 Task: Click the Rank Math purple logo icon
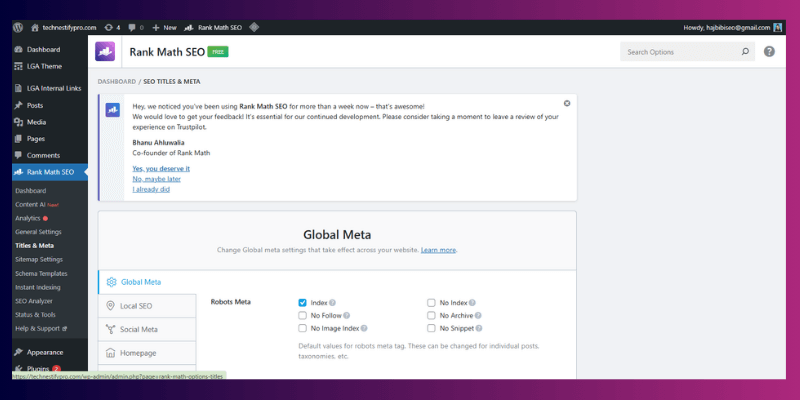(105, 52)
